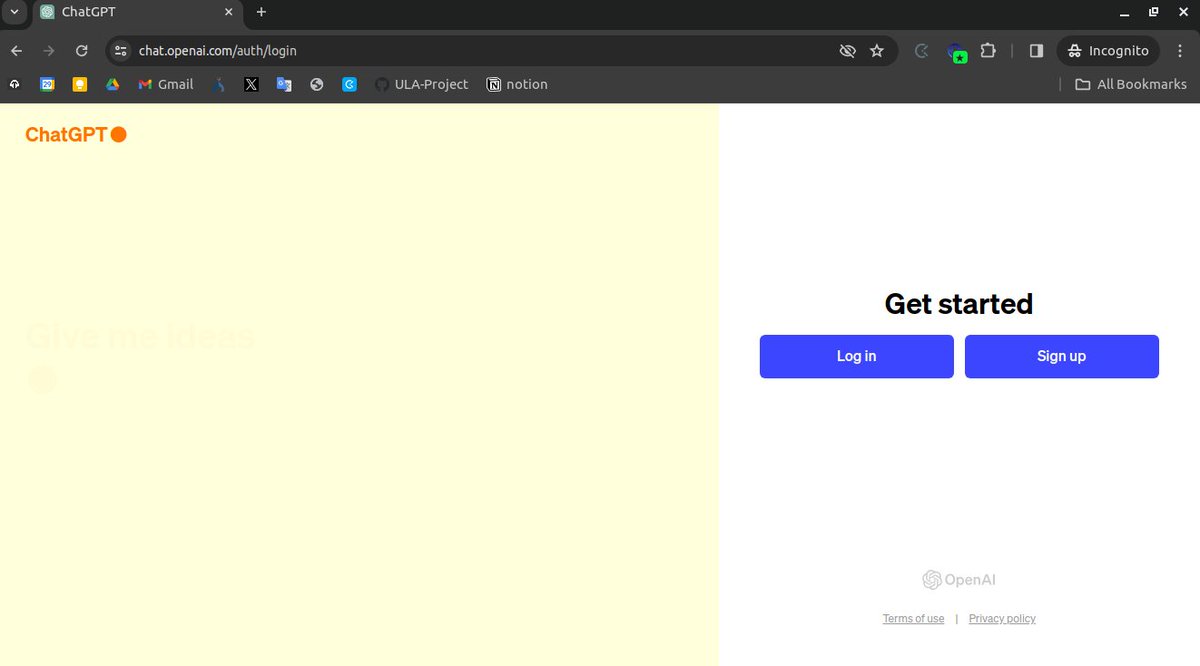Click the OpenAI logo near the footer
1200x666 pixels.
959,580
